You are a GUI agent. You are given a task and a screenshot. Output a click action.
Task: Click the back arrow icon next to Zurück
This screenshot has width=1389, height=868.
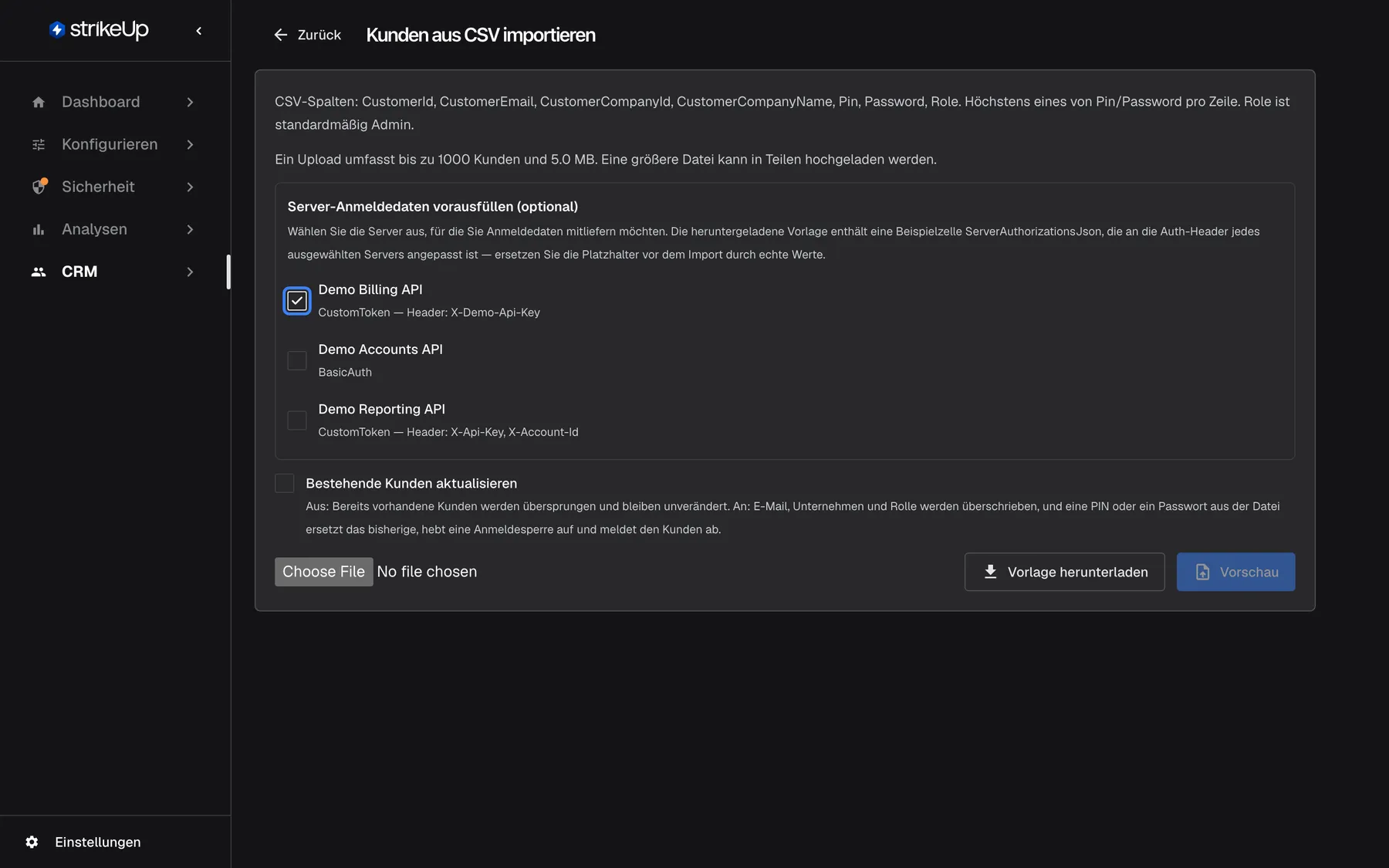click(x=281, y=35)
